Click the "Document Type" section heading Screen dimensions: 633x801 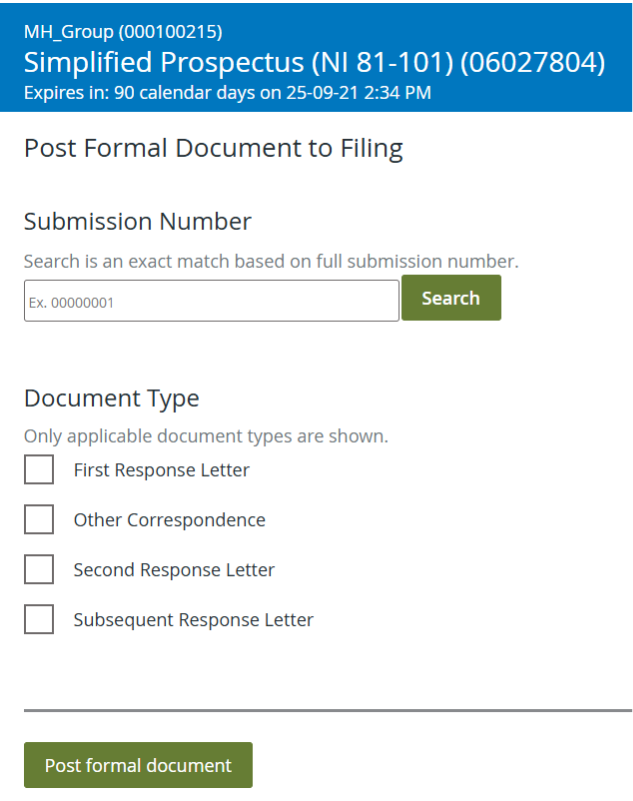[112, 398]
